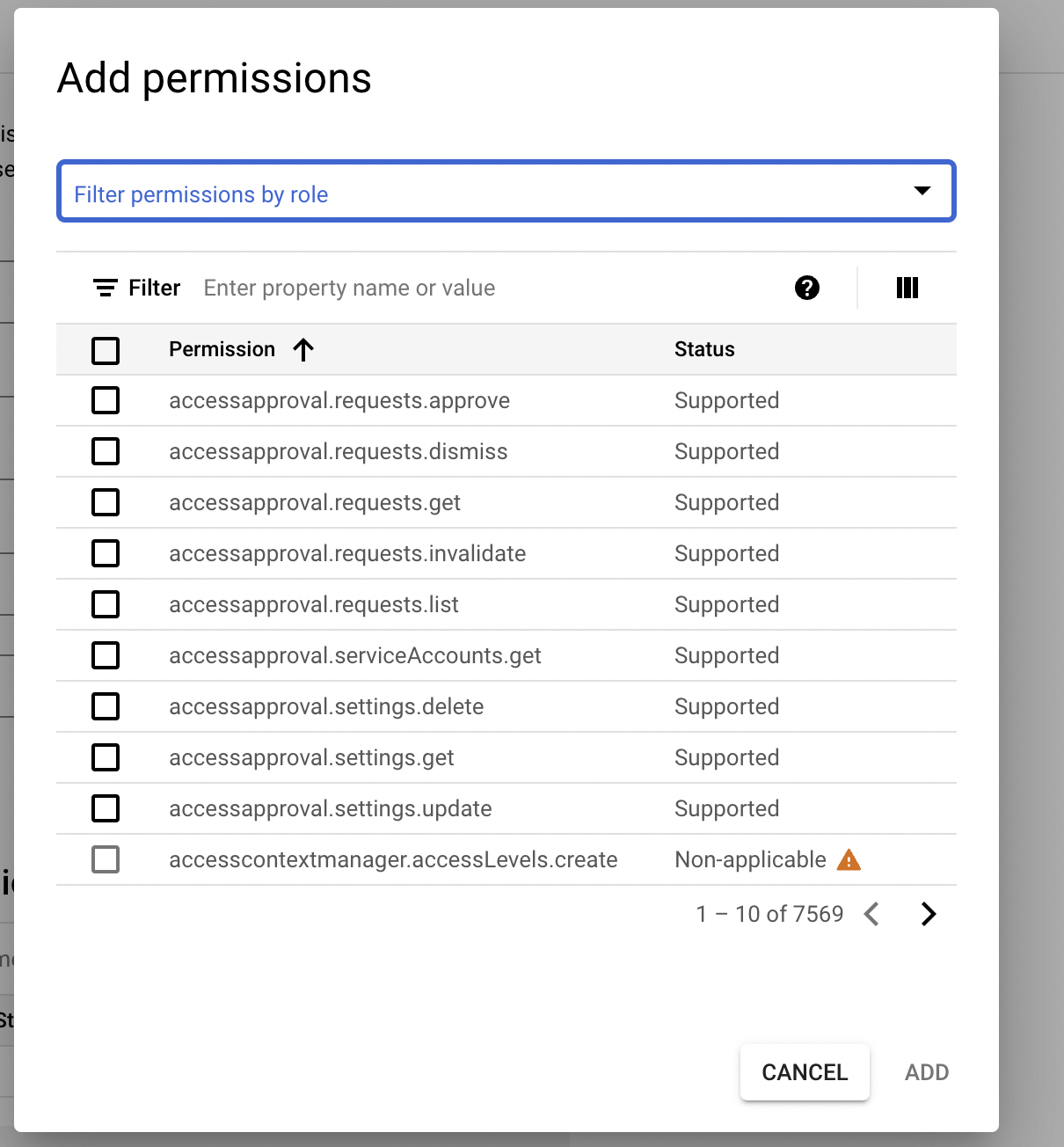Click the column display options icon
Image resolution: width=1064 pixels, height=1147 pixels.
coord(907,288)
